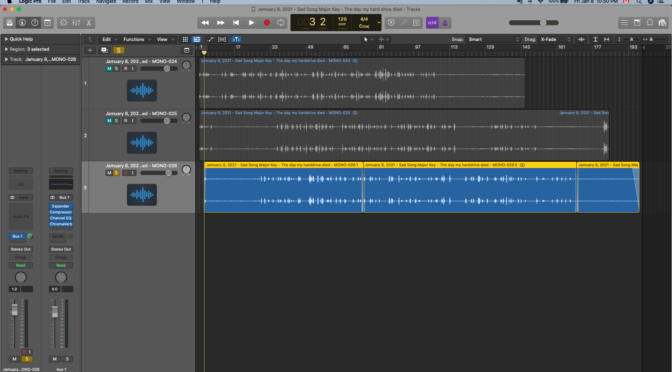Image resolution: width=672 pixels, height=372 pixels.
Task: Click the Horizontal Auto Zoom button
Action: coord(606,39)
